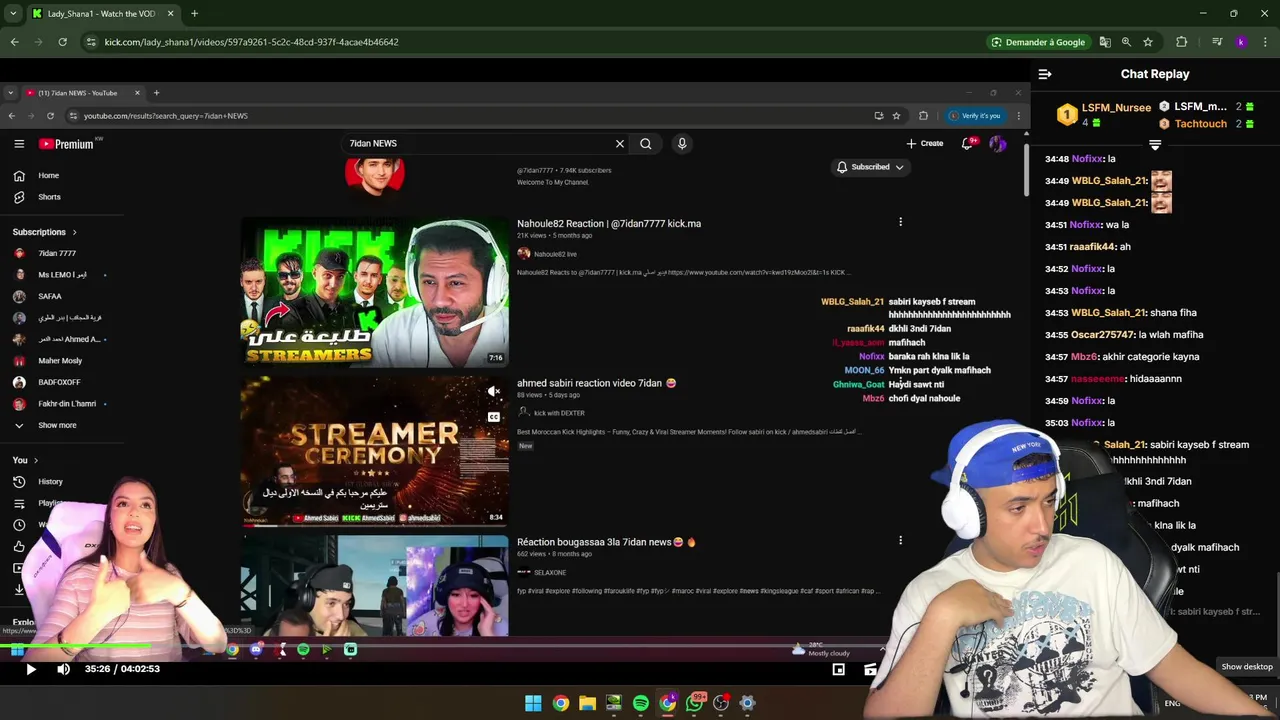This screenshot has width=1280, height=720.
Task: Click Verify it's you in inner browser
Action: click(975, 116)
